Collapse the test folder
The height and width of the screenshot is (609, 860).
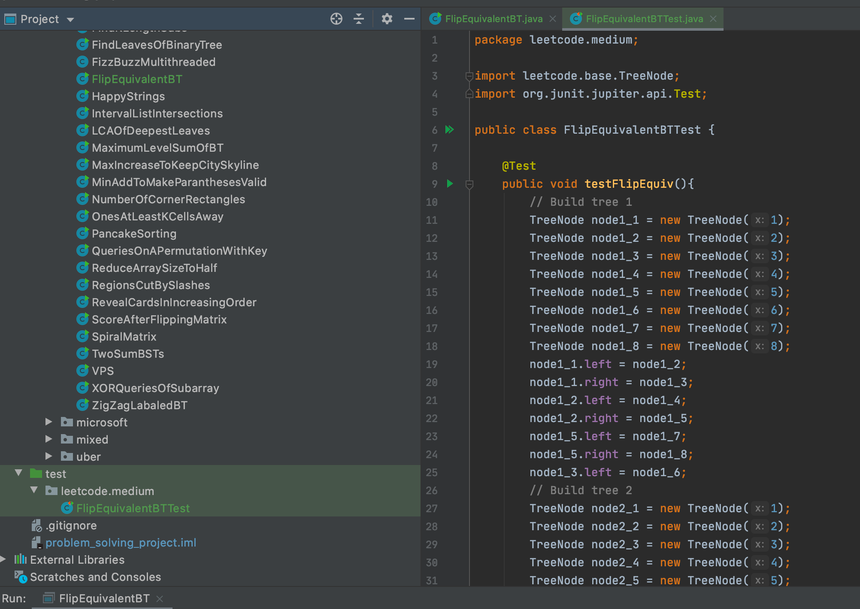(x=18, y=474)
